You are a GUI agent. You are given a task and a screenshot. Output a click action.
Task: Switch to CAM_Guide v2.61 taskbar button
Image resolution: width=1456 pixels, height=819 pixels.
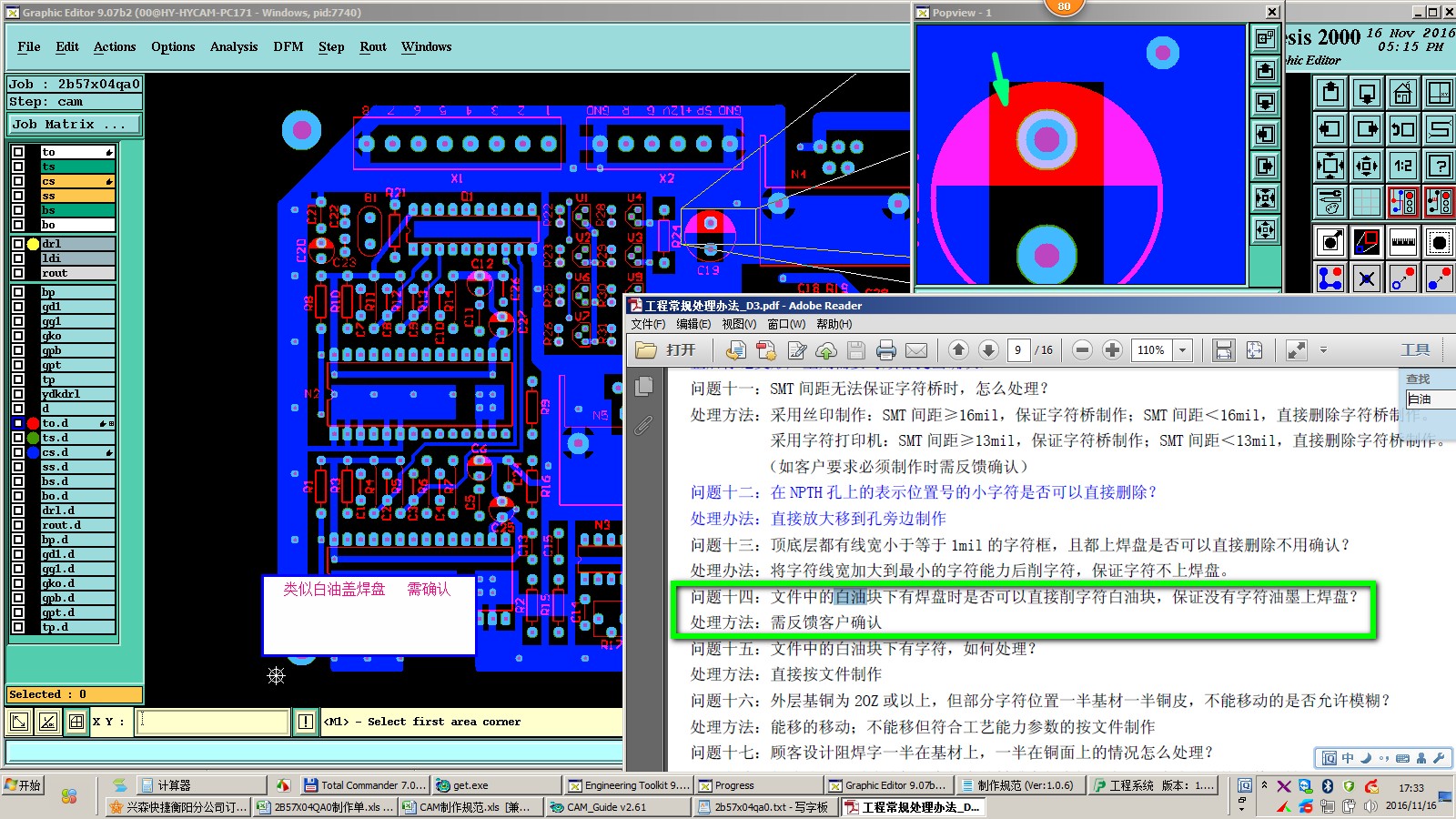click(618, 807)
